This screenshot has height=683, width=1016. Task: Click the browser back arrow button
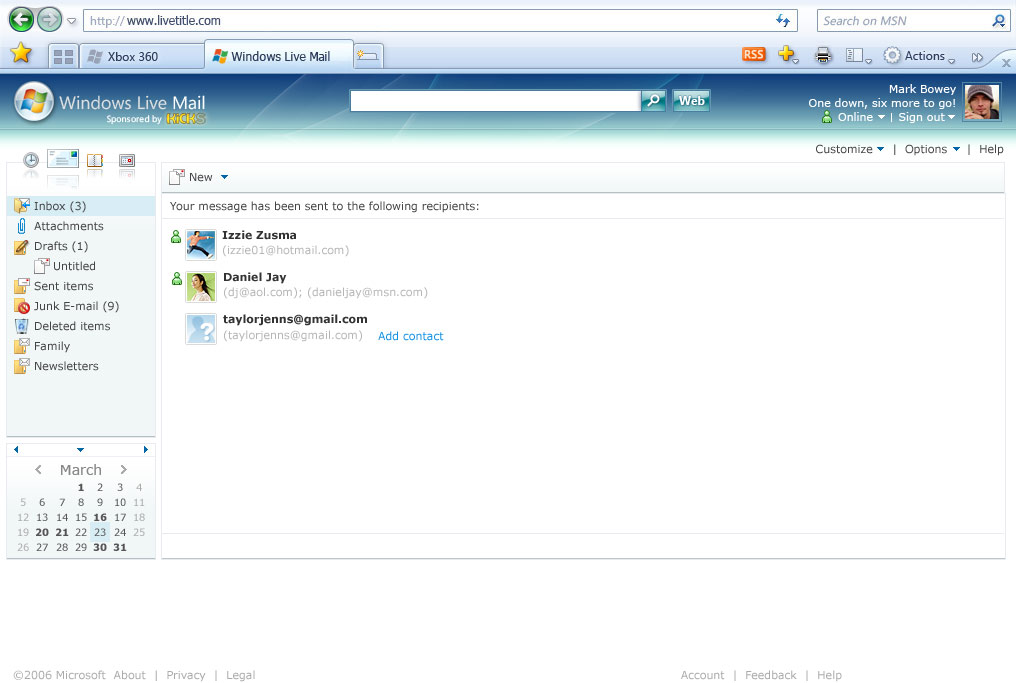point(20,19)
